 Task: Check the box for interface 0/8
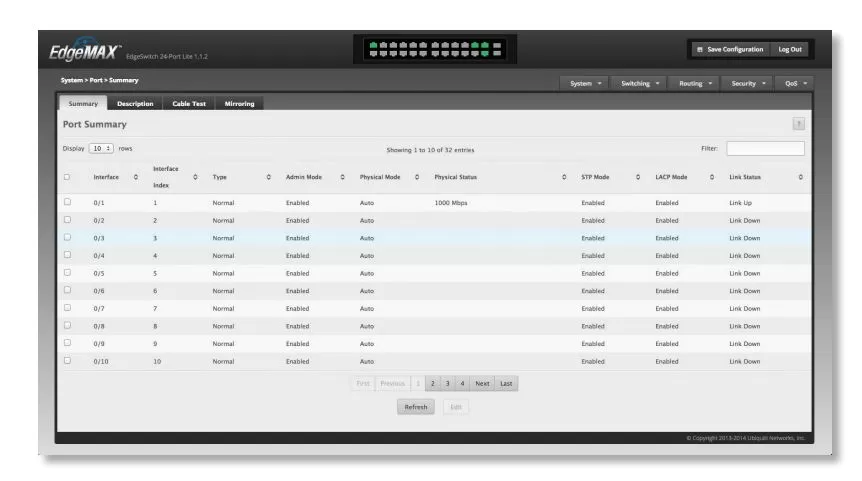click(68, 325)
